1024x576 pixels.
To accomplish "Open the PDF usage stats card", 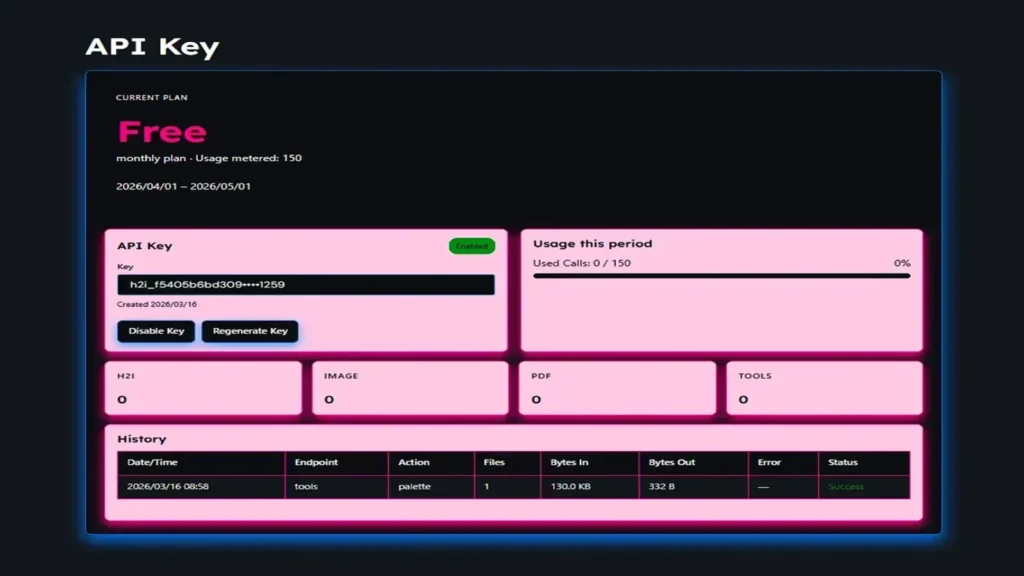I will [x=616, y=388].
